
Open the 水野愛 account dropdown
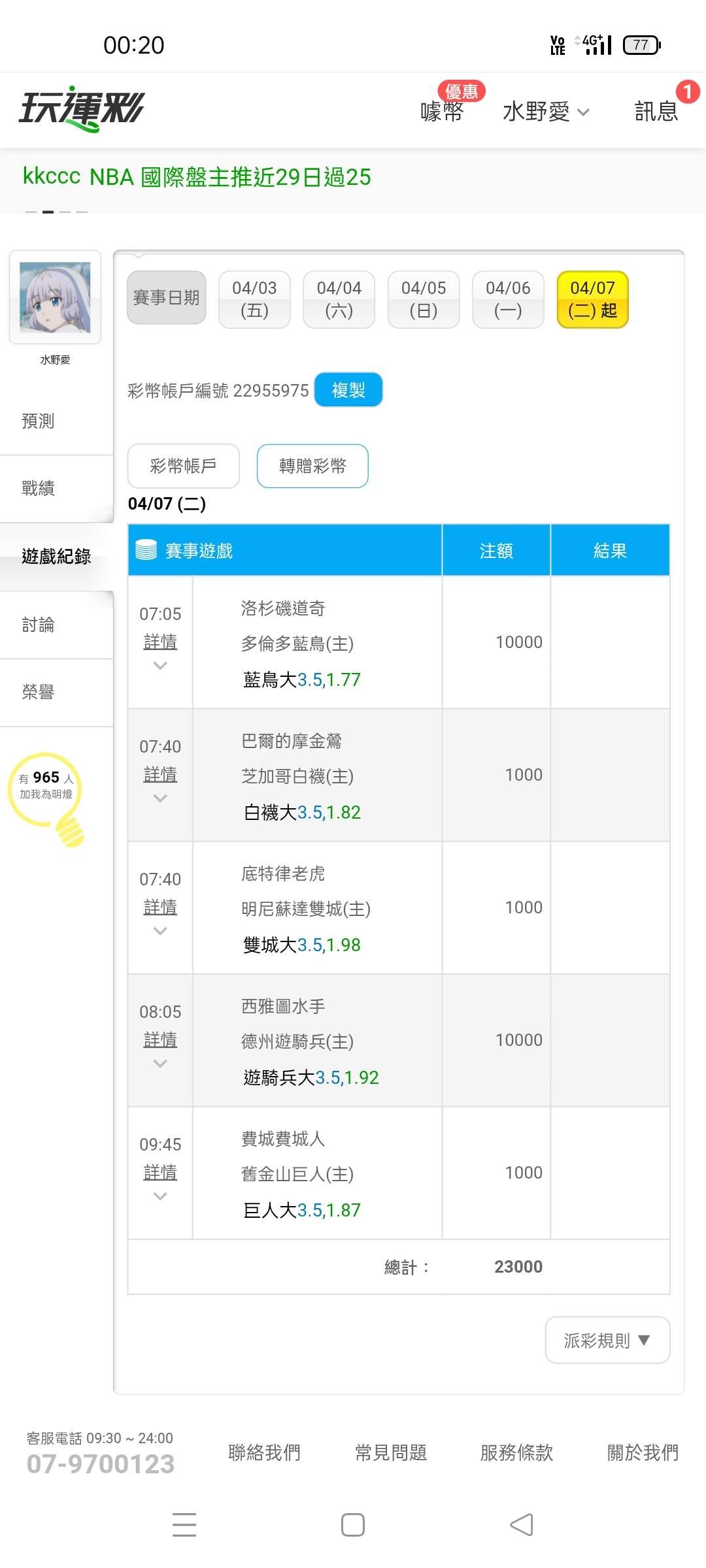point(546,112)
